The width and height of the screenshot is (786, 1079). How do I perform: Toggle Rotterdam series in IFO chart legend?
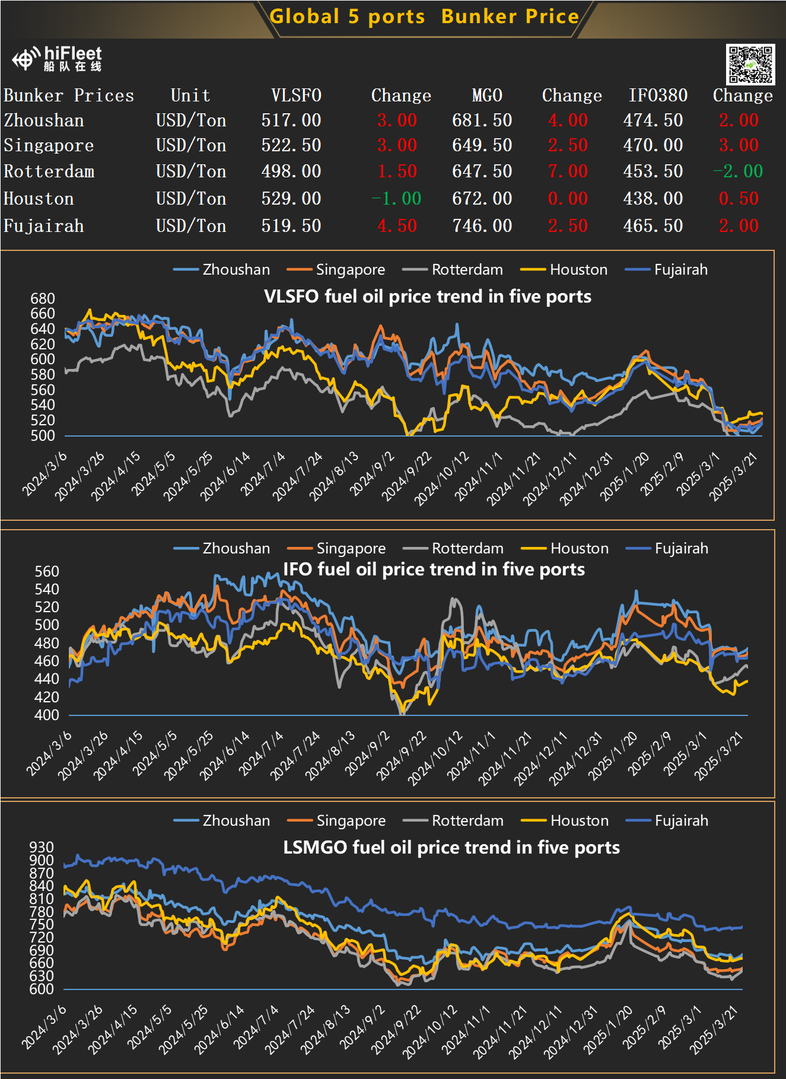pos(453,548)
